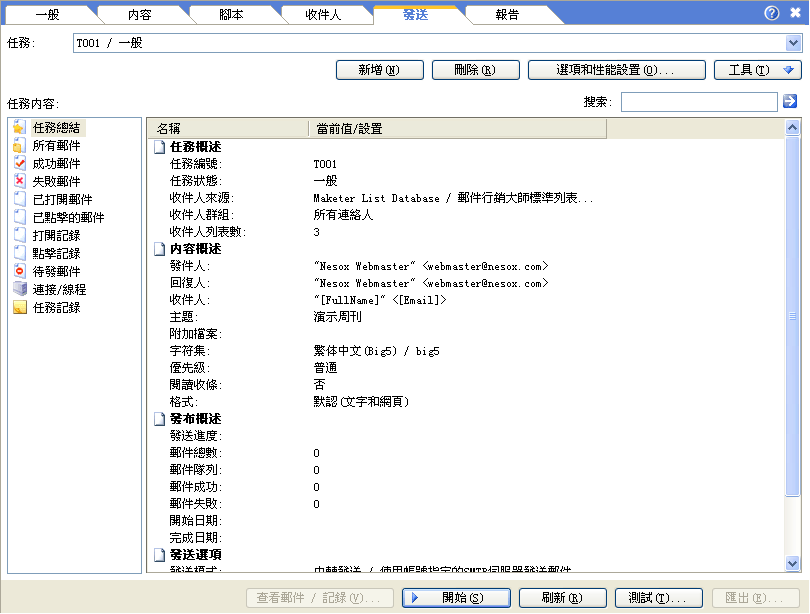This screenshot has height=614, width=810.
Task: Collapse the 發布概述 section header
Action: pos(159,419)
